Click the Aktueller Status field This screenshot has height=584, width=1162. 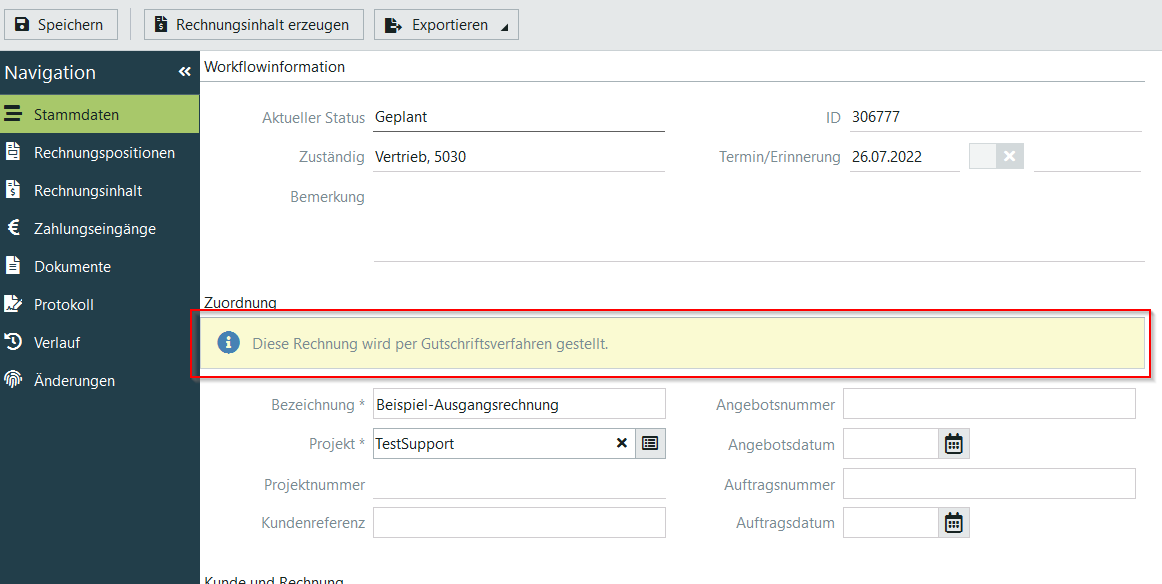tap(518, 117)
